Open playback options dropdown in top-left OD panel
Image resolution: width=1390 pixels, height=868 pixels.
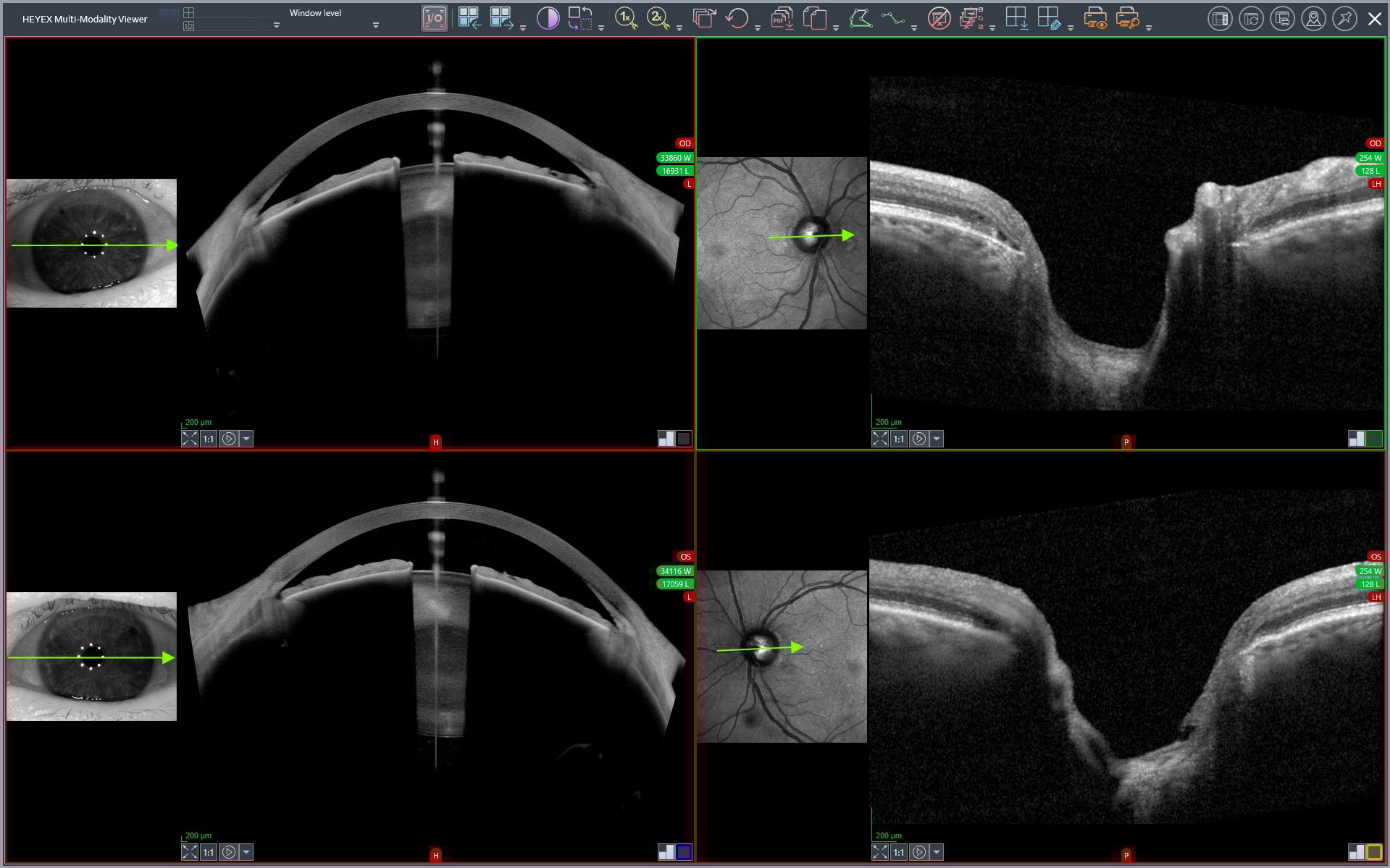[x=246, y=439]
